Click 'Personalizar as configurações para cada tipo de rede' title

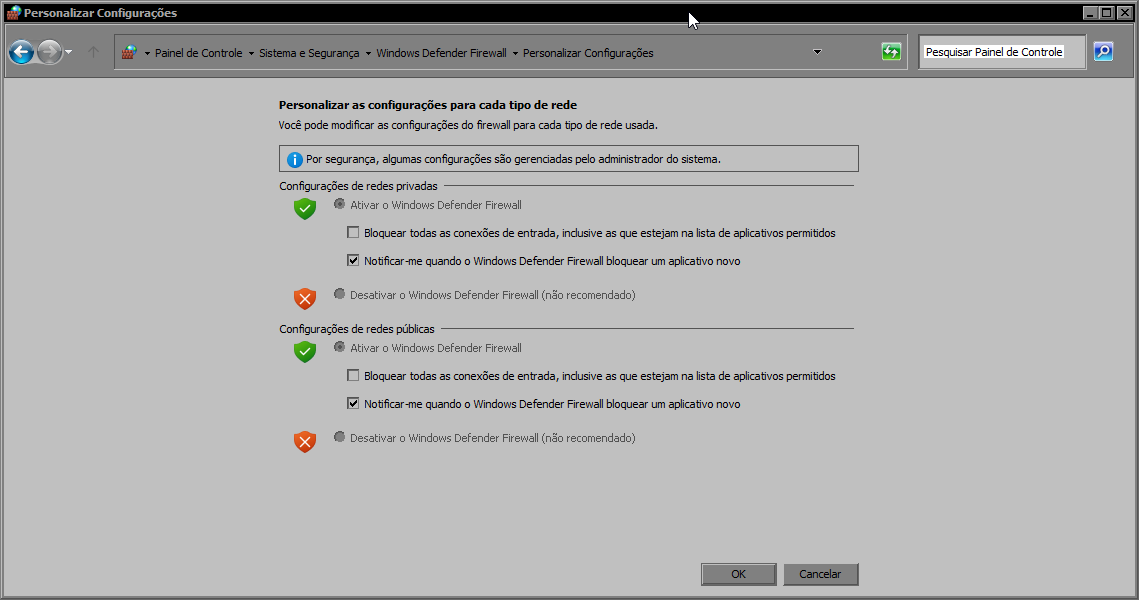click(428, 105)
